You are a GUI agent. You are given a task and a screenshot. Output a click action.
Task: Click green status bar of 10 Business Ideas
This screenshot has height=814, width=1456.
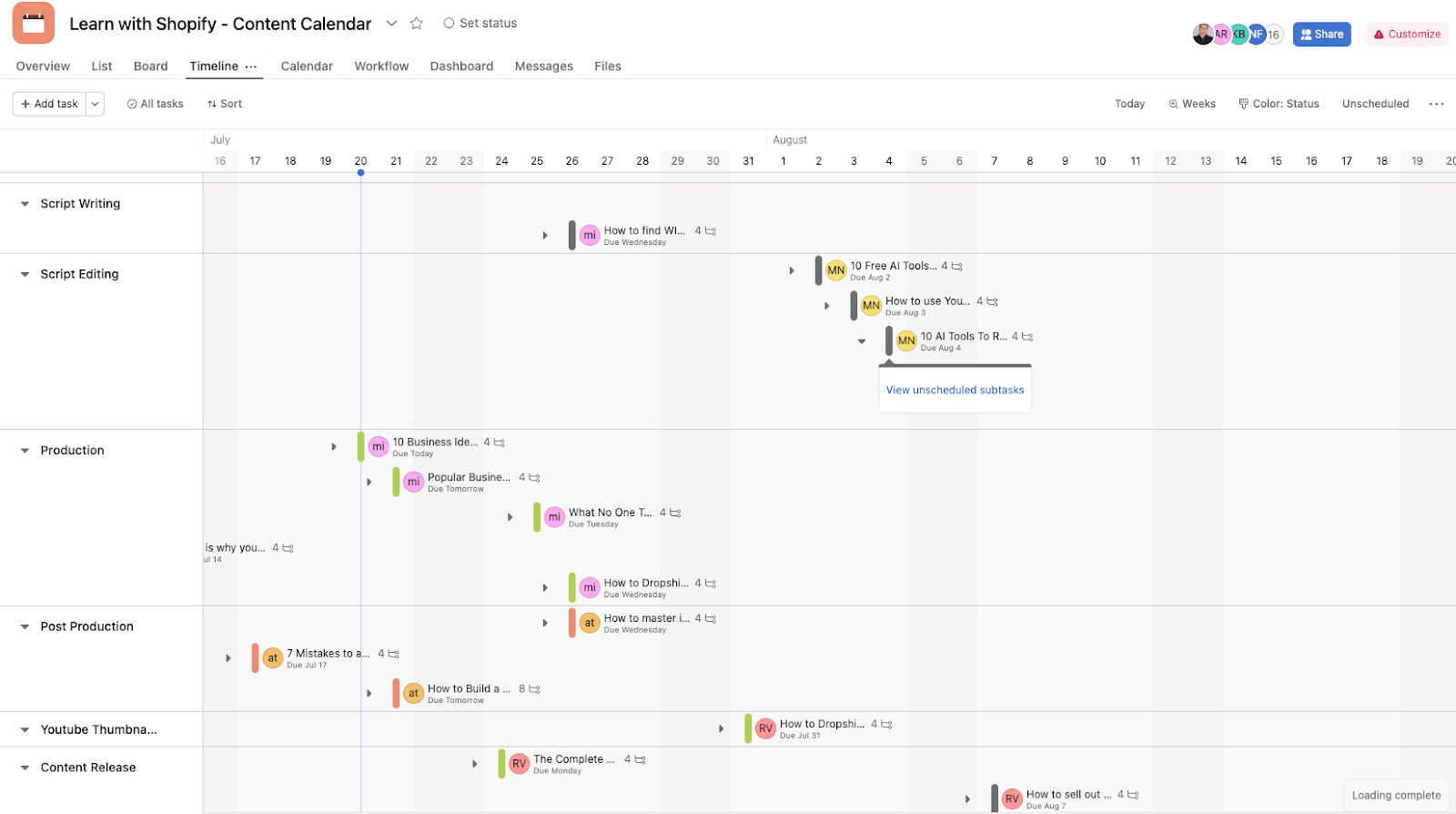tap(360, 447)
